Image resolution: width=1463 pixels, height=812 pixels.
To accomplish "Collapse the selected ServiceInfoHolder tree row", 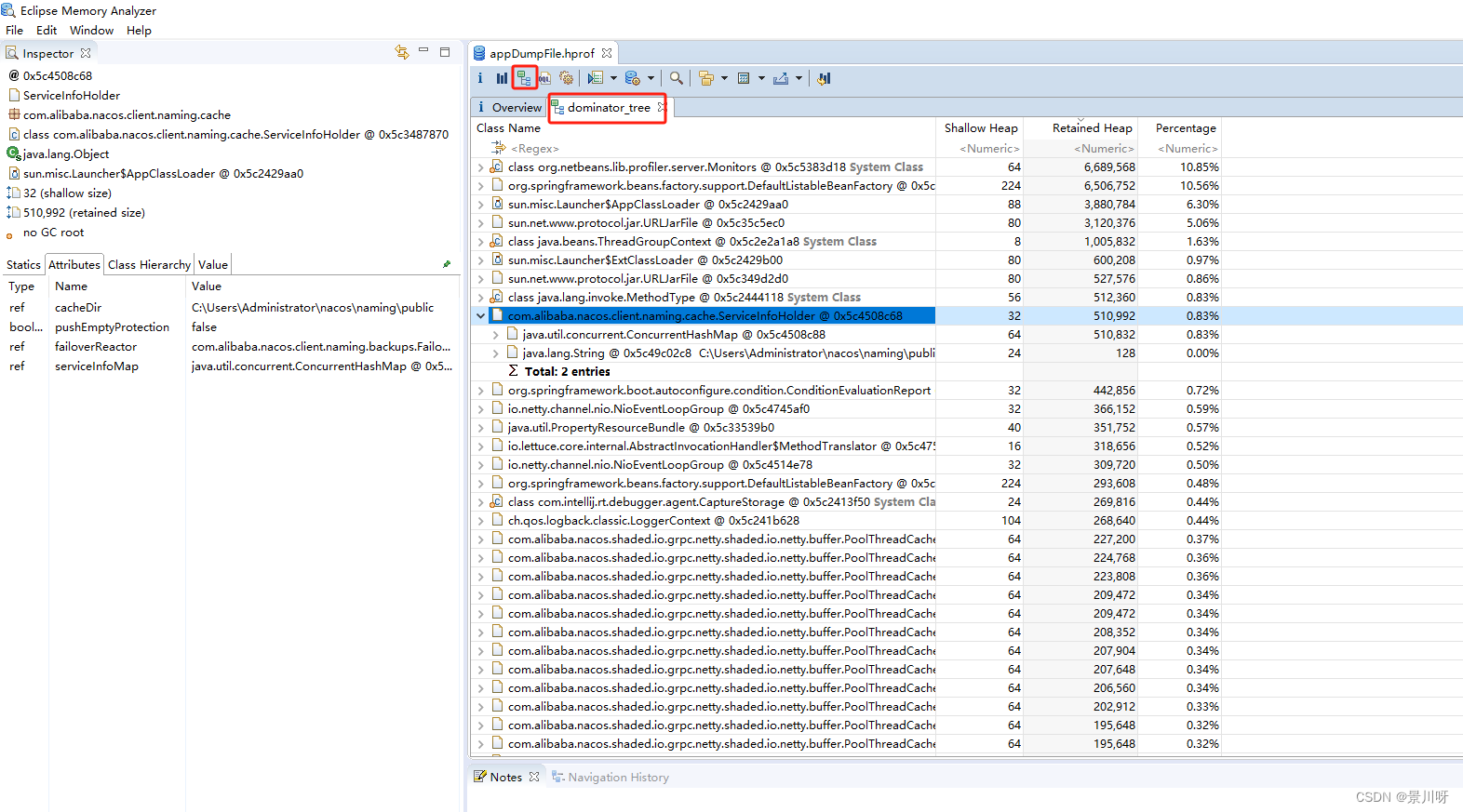I will (x=481, y=316).
